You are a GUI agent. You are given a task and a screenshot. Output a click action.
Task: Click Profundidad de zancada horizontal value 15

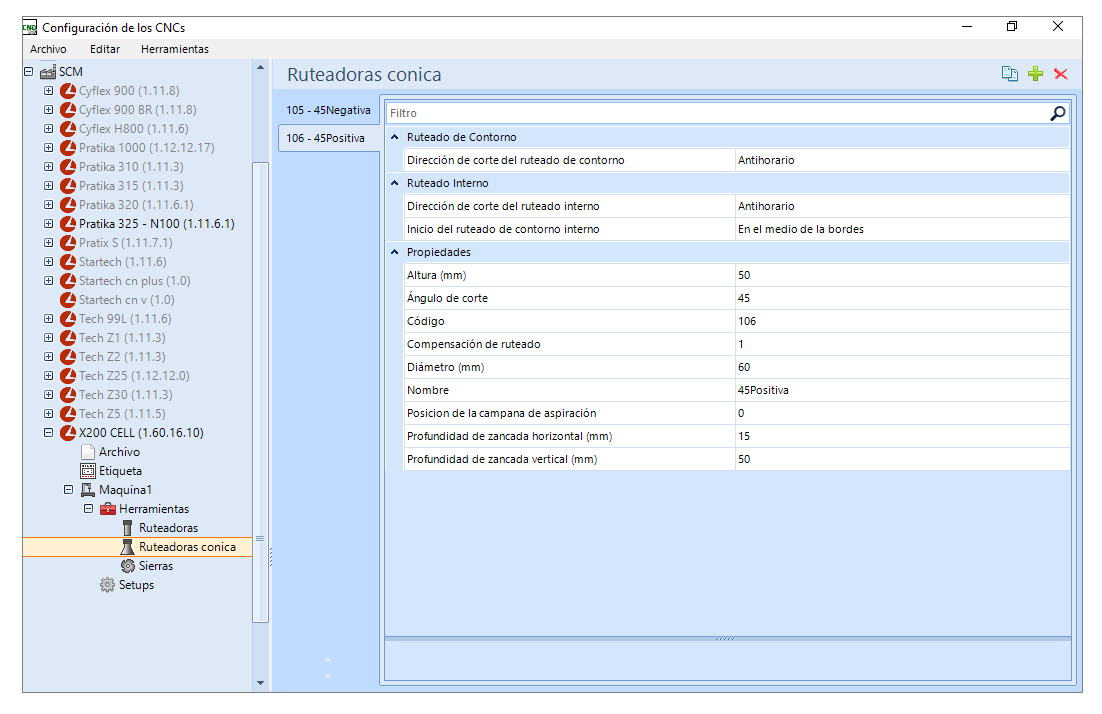click(902, 436)
